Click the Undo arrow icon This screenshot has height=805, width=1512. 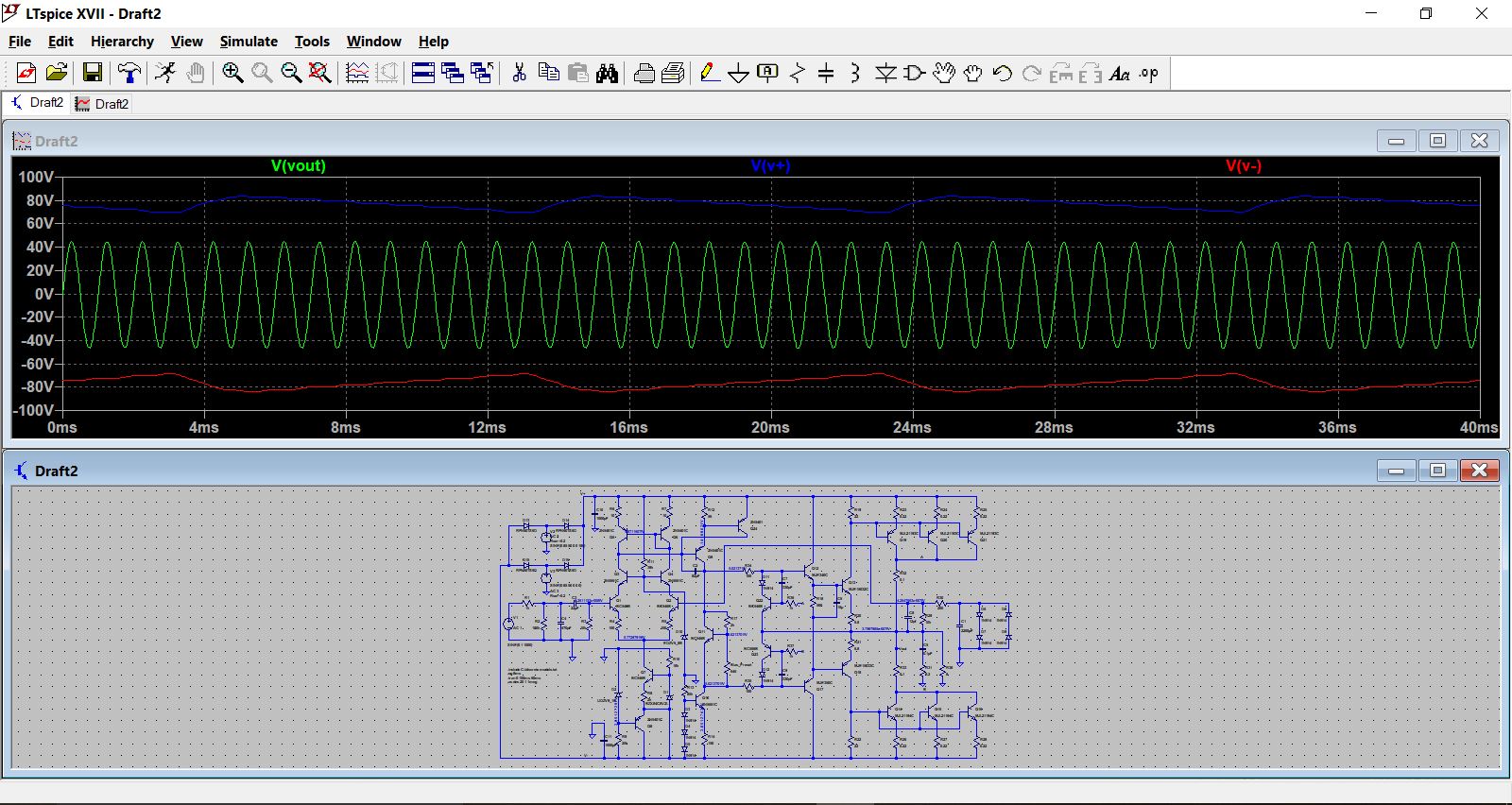pyautogui.click(x=1003, y=73)
